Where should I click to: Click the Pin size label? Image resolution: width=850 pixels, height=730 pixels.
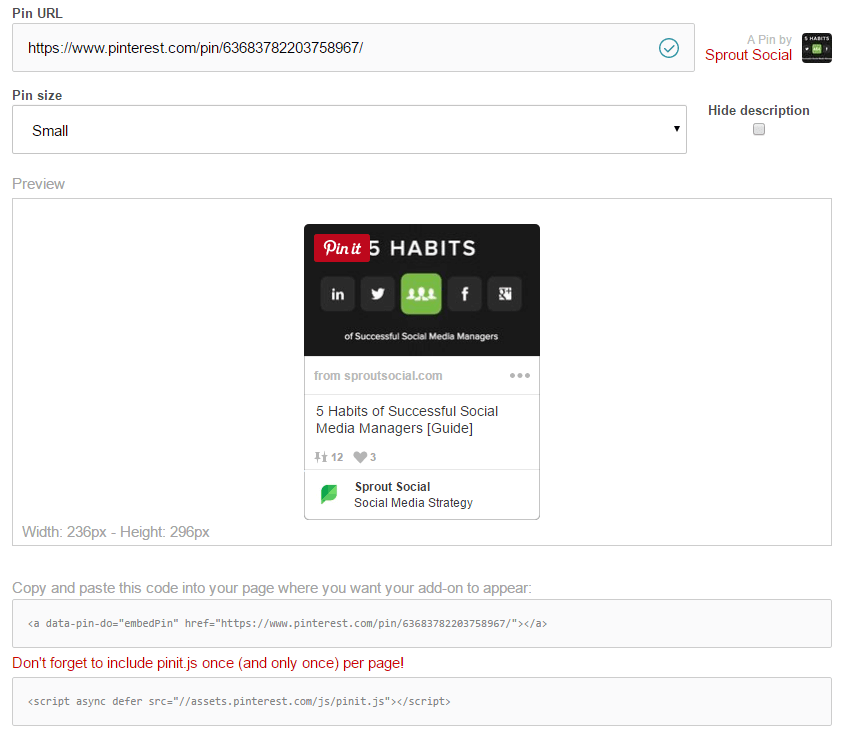pyautogui.click(x=37, y=95)
